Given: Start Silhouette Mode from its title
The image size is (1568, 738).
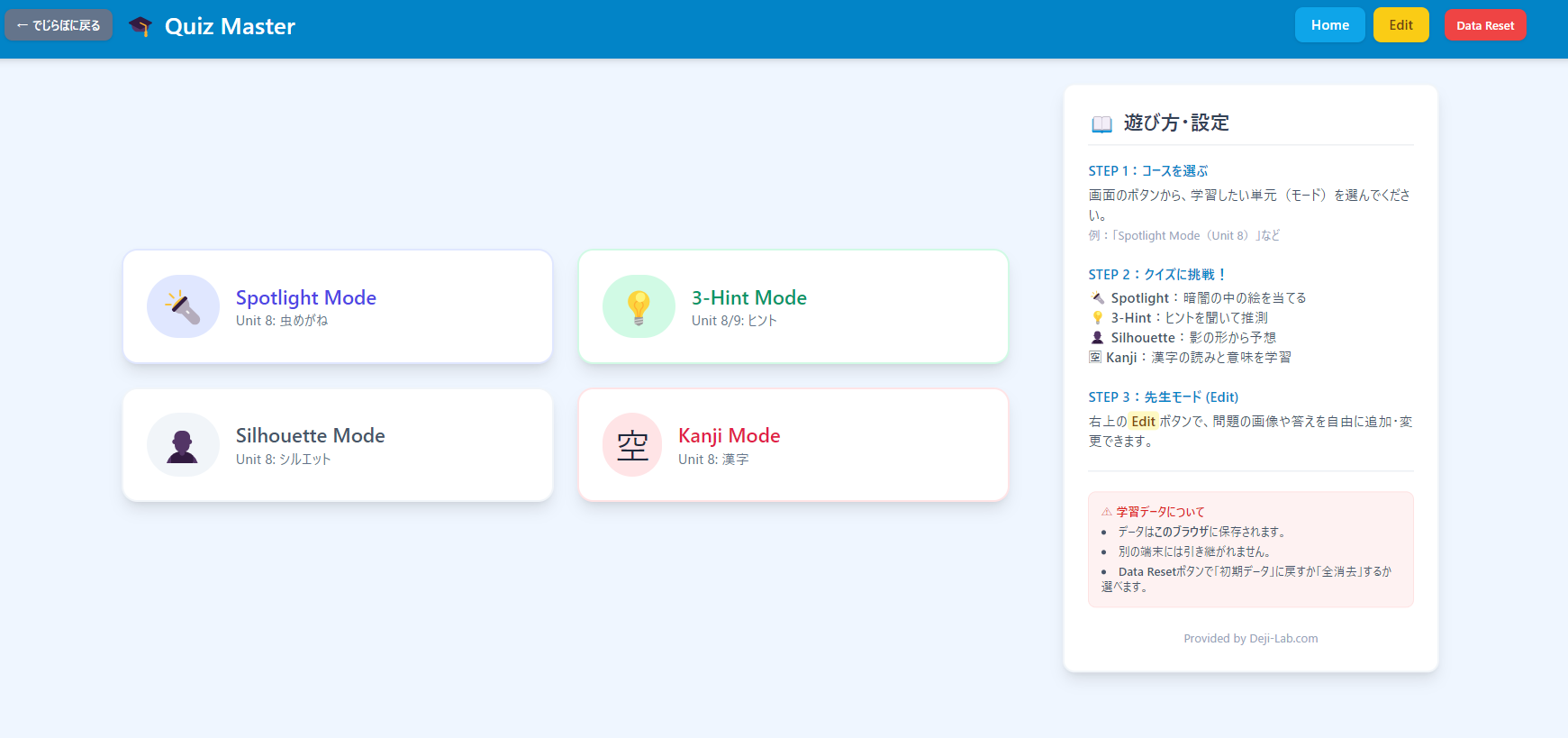Looking at the screenshot, I should point(310,435).
